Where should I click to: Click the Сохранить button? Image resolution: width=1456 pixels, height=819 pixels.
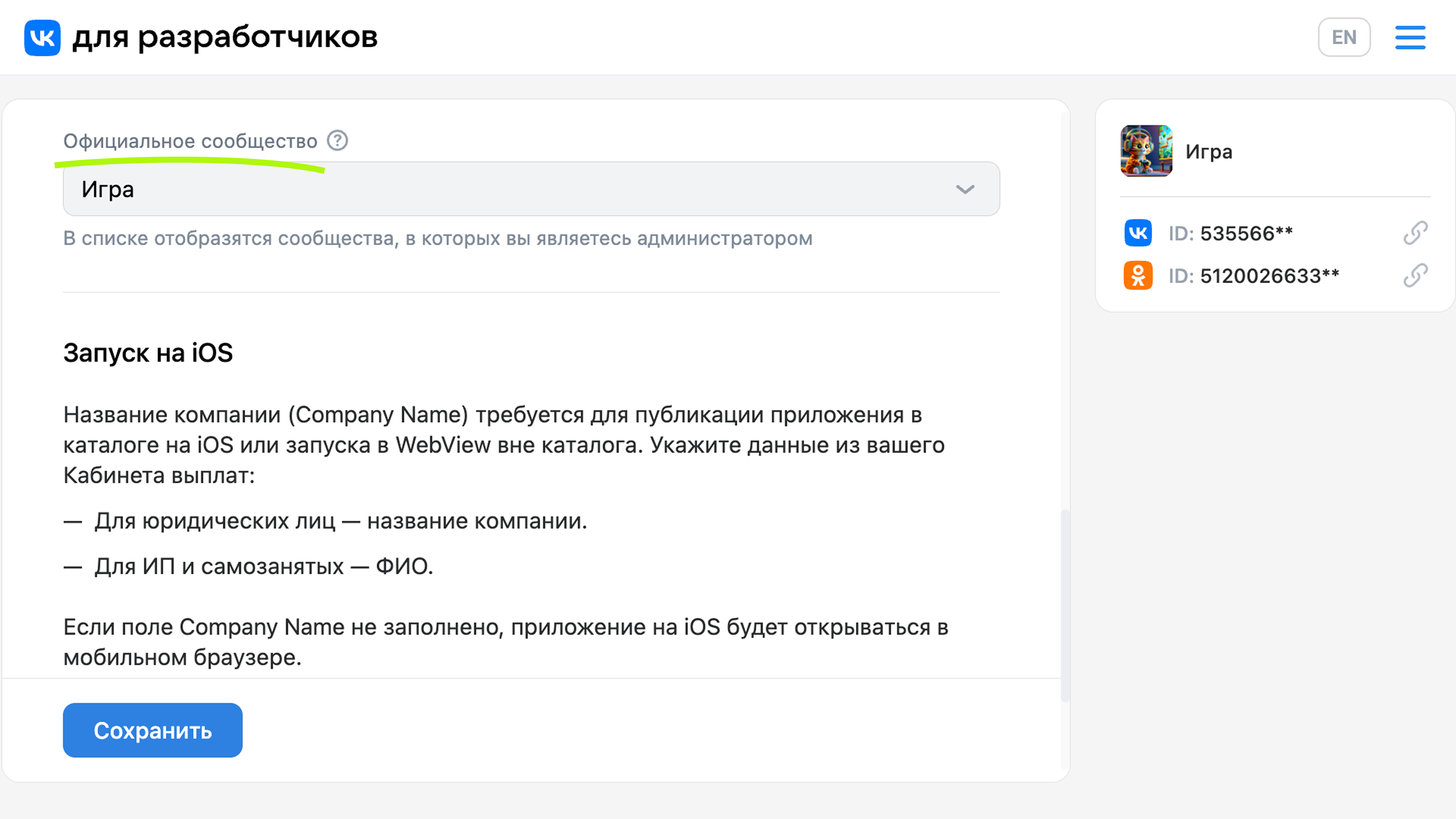[153, 730]
